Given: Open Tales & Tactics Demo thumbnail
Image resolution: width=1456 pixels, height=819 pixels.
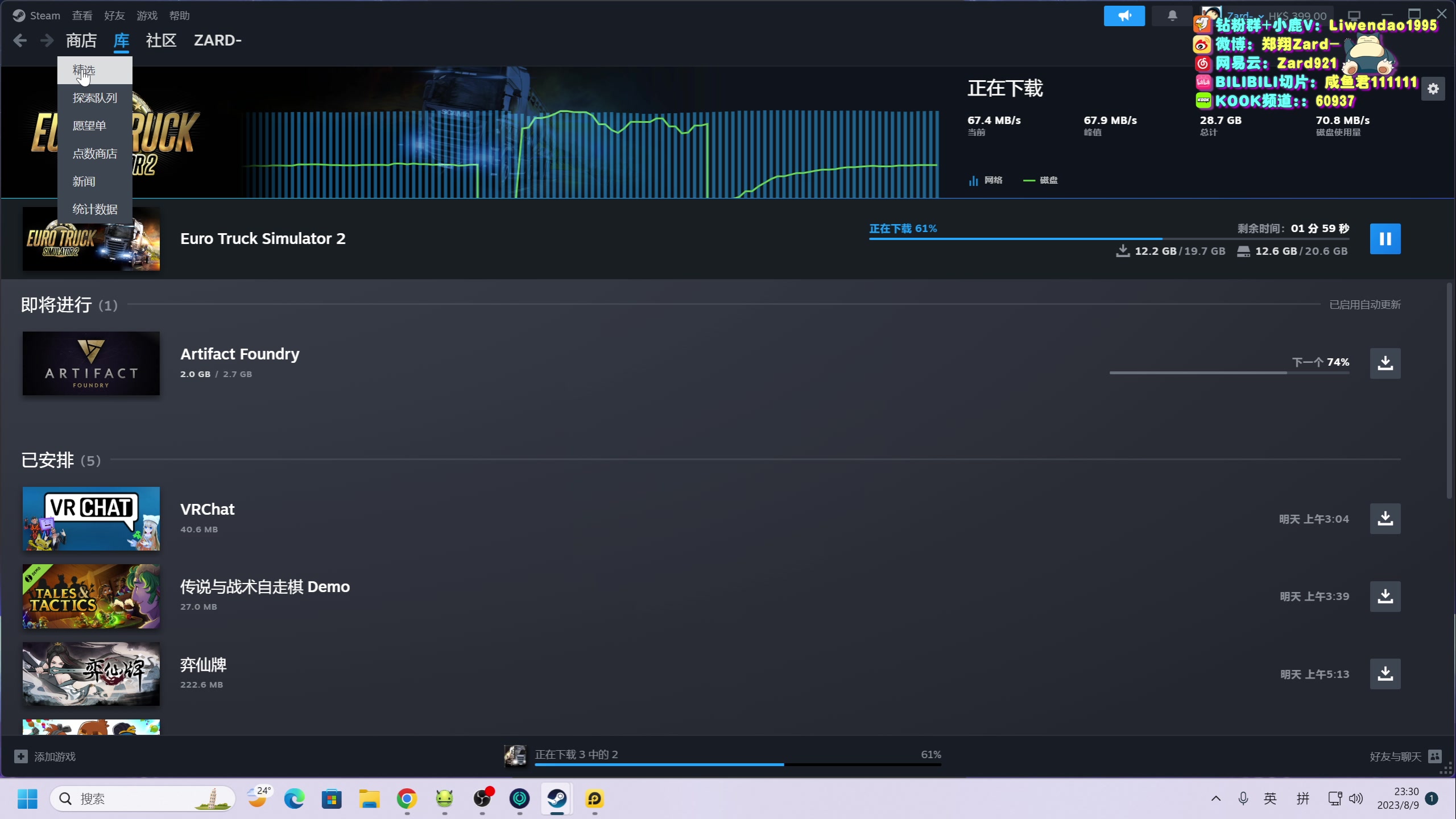Looking at the screenshot, I should coord(91,596).
